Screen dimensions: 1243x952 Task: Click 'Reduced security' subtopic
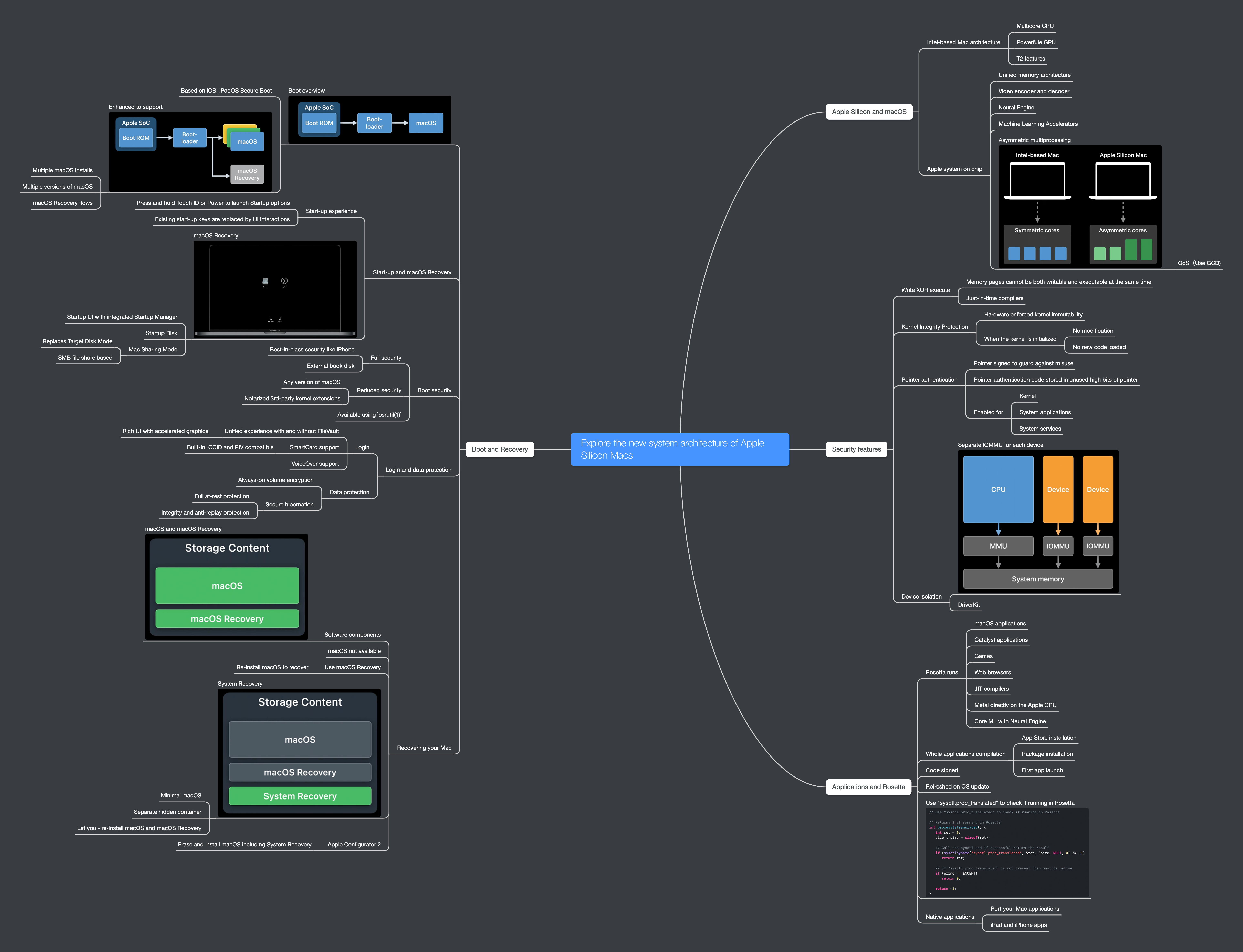pyautogui.click(x=379, y=390)
